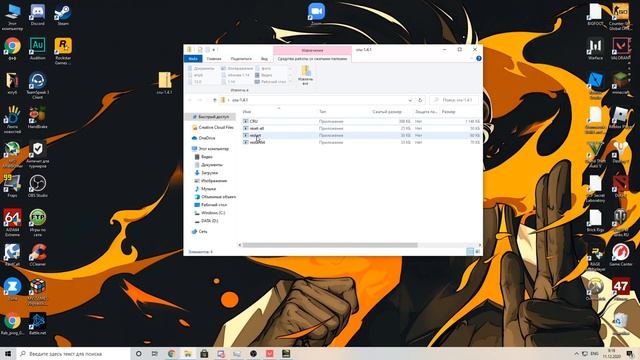The image size is (640, 360).
Task: Switch to large icons view button
Action: [x=477, y=252]
